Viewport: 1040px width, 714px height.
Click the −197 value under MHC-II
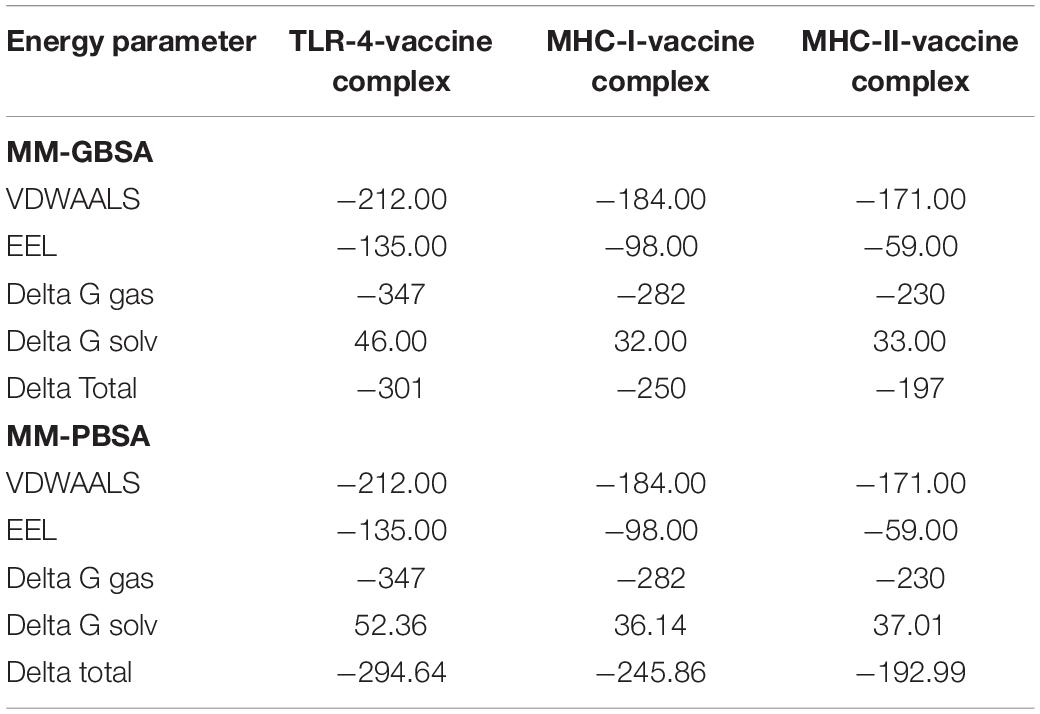point(911,388)
